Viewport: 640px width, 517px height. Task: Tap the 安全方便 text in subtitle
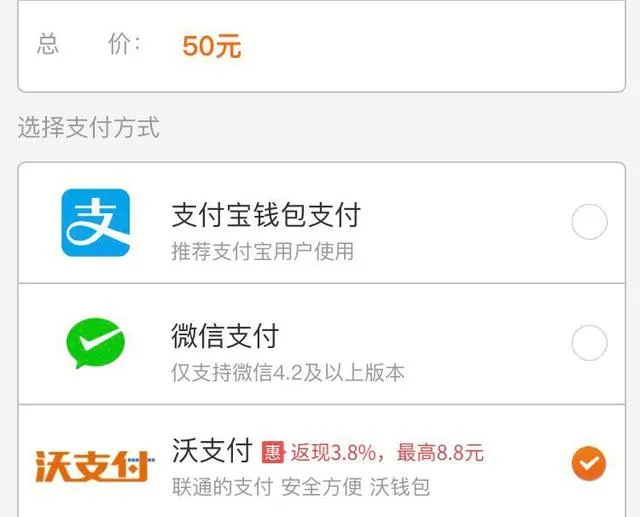tap(322, 487)
